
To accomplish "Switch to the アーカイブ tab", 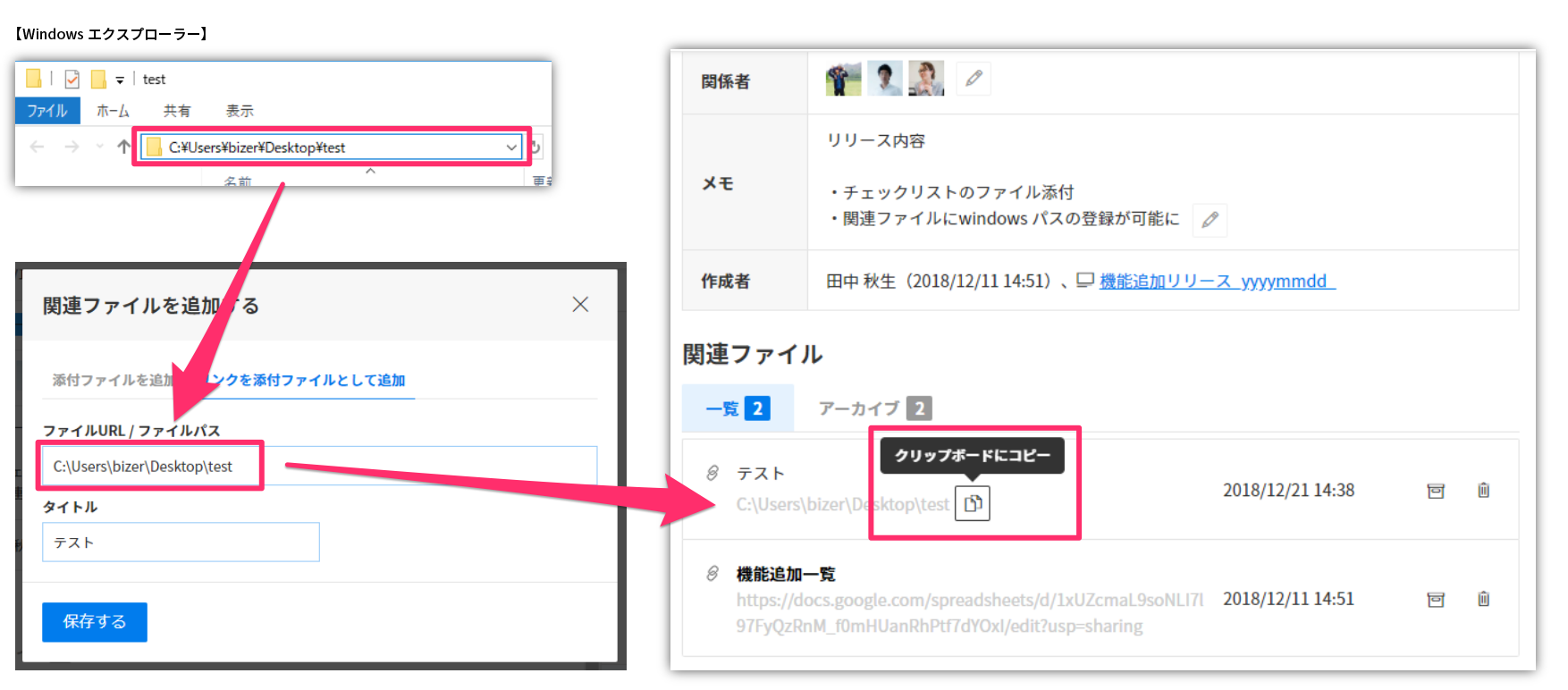I will pyautogui.click(x=874, y=408).
